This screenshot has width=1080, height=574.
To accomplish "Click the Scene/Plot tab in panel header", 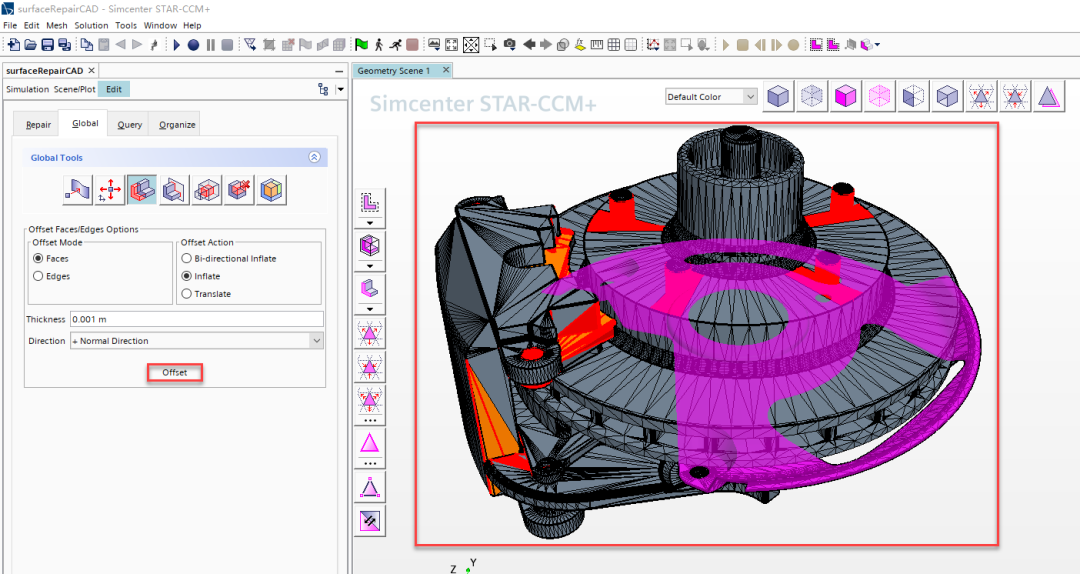I will 74,89.
